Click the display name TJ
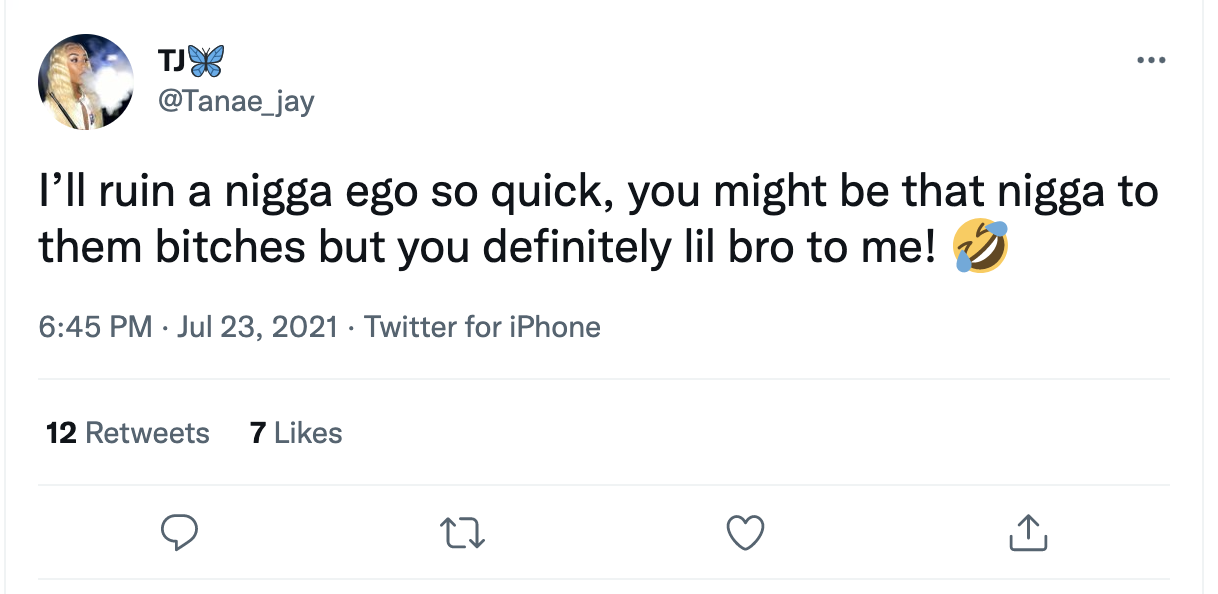Viewport: 1218px width, 594px height. pyautogui.click(x=170, y=62)
